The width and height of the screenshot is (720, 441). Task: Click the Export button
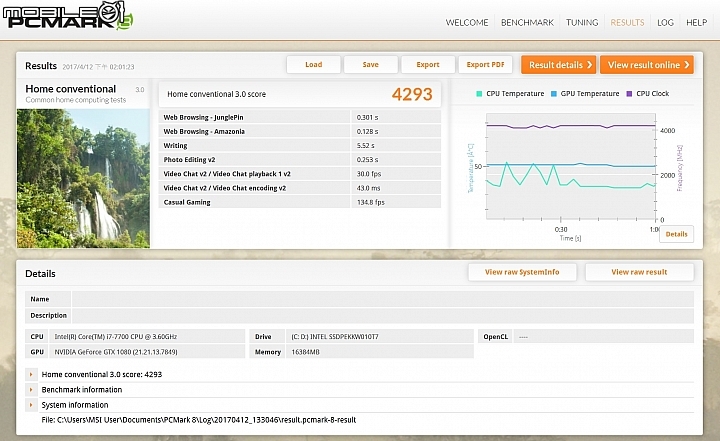pos(428,65)
